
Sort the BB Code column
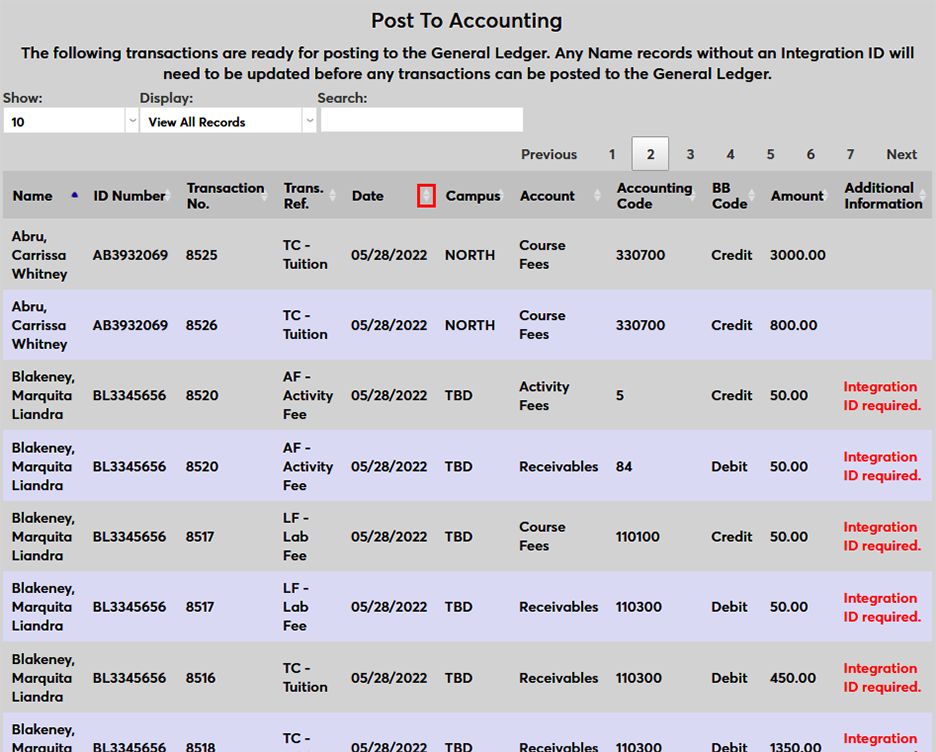point(753,195)
